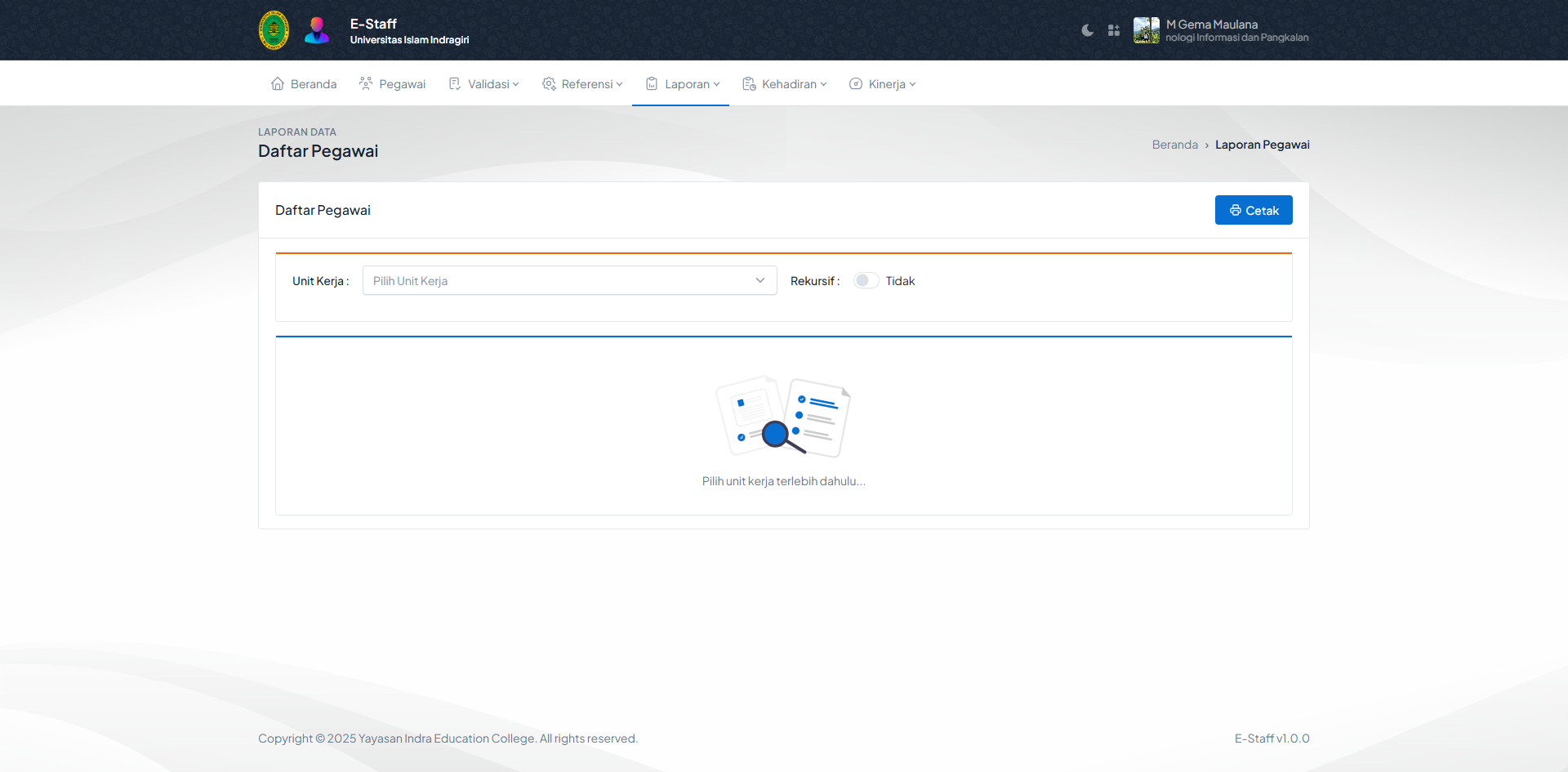Click the Referensi gear icon
The image size is (1568, 772).
point(549,84)
